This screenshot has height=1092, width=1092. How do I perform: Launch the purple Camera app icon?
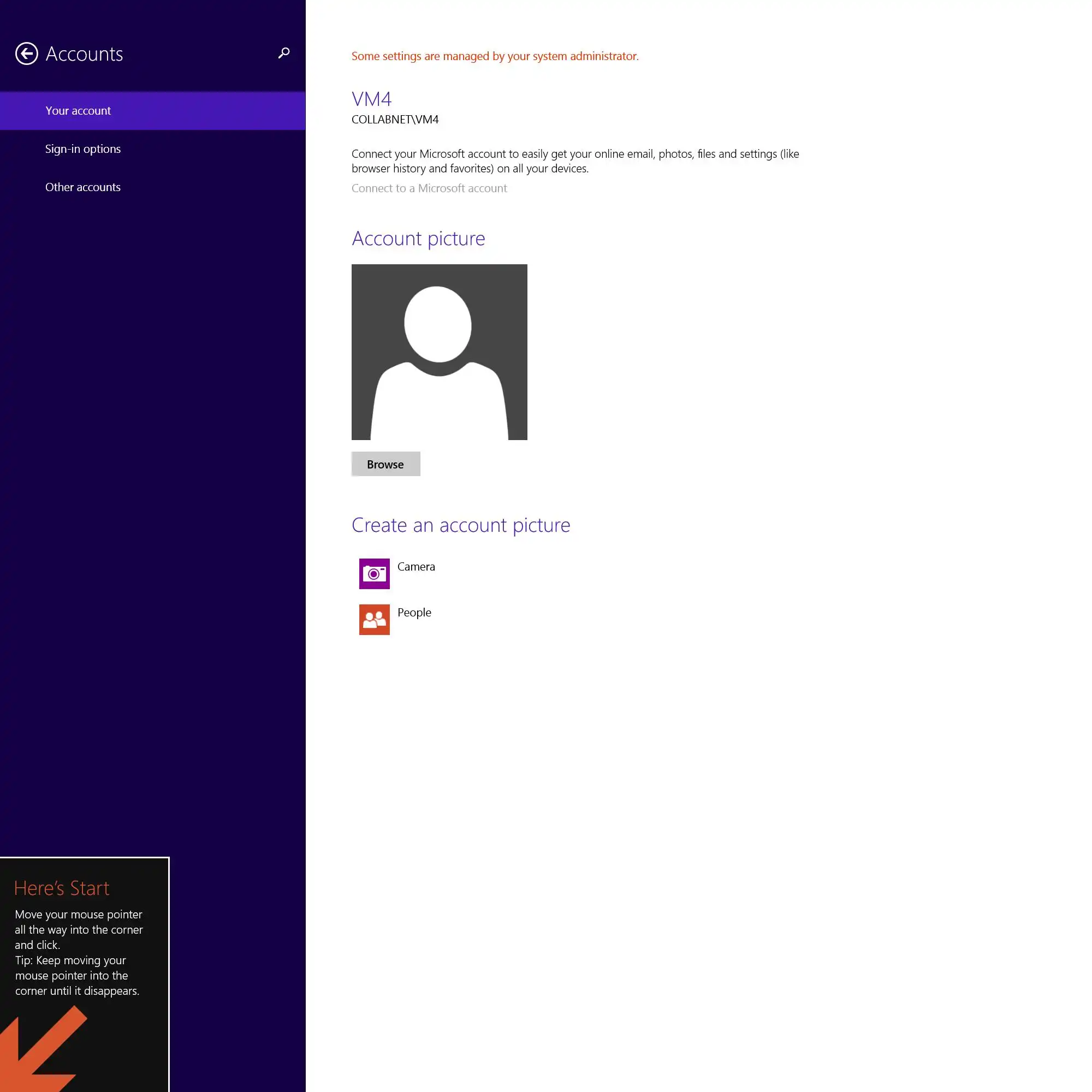(374, 574)
